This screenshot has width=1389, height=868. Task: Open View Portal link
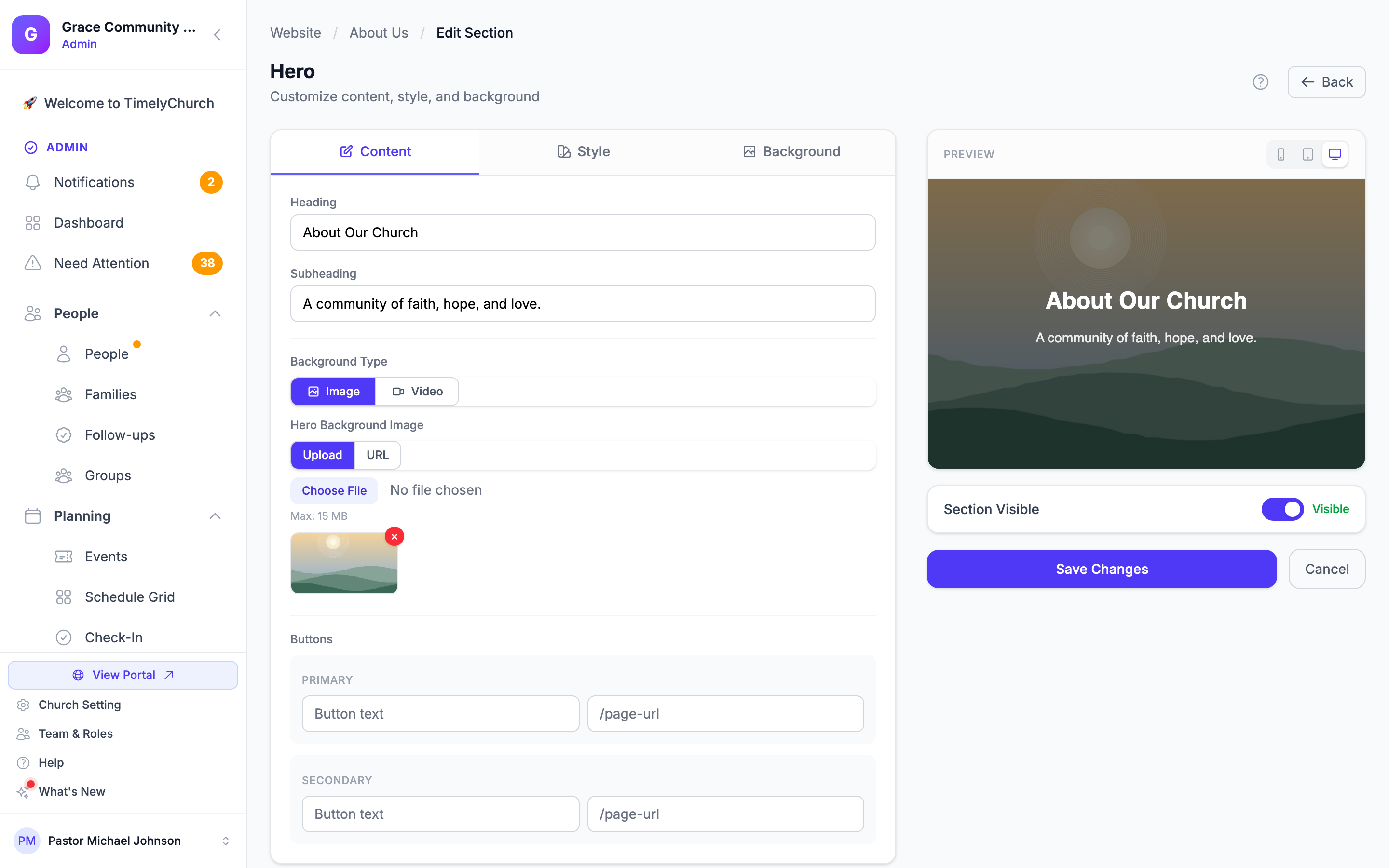tap(123, 675)
